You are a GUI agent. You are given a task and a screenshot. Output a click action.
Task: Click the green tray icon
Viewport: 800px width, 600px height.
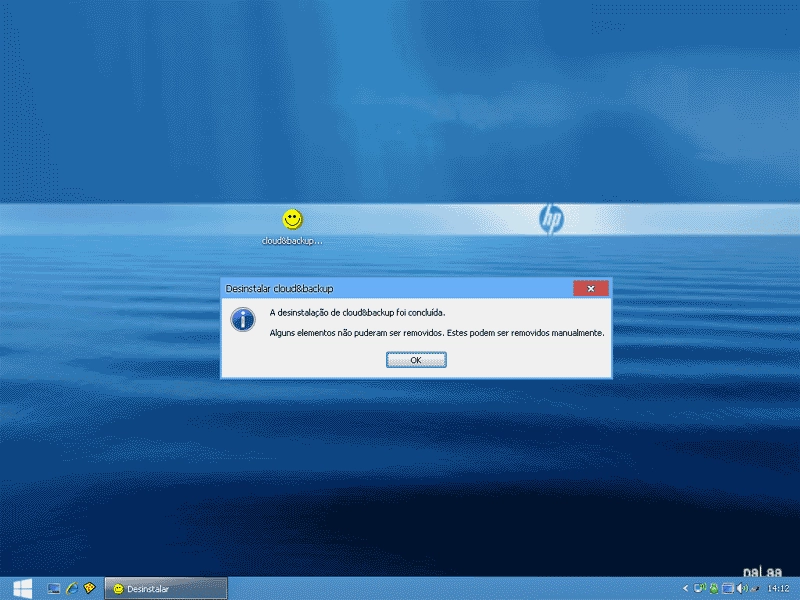[x=714, y=588]
